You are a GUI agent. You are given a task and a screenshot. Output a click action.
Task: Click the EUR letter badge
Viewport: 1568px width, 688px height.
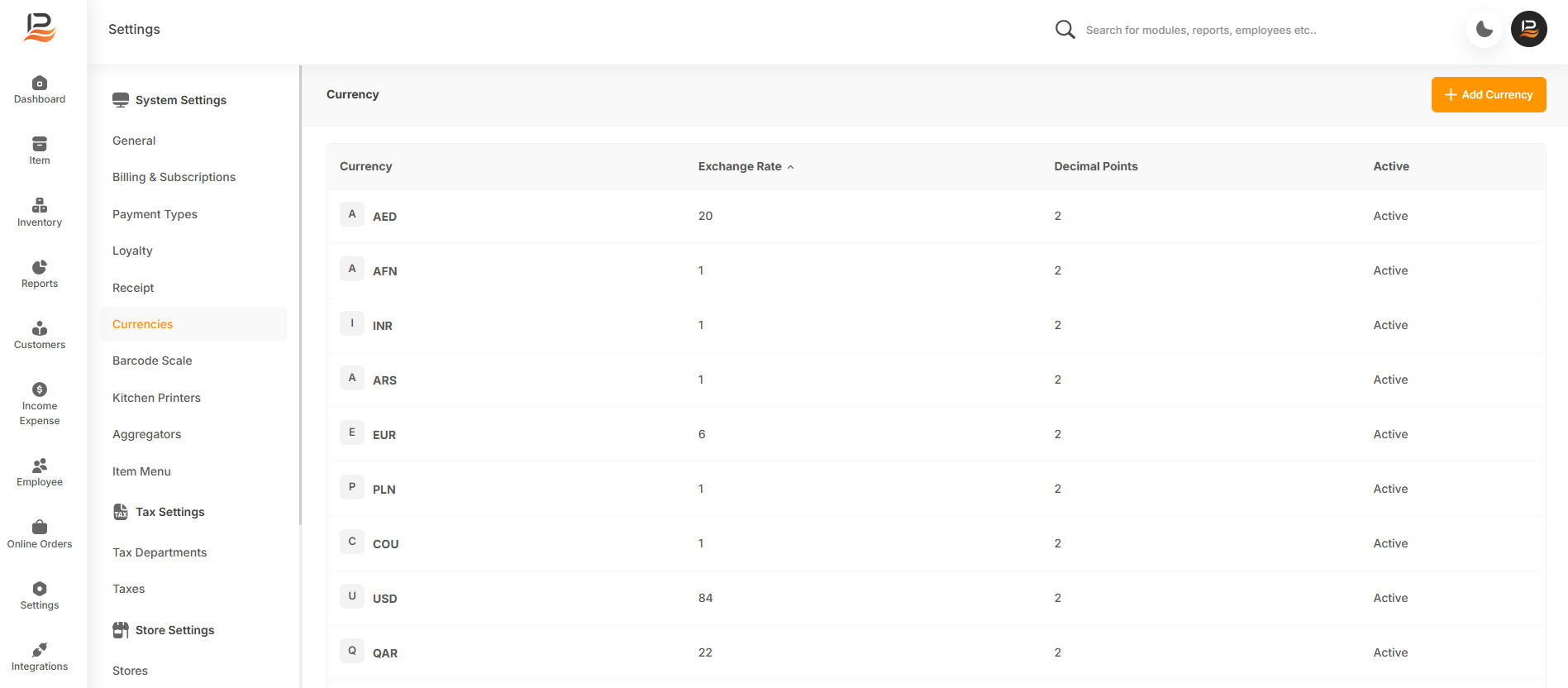coord(352,432)
